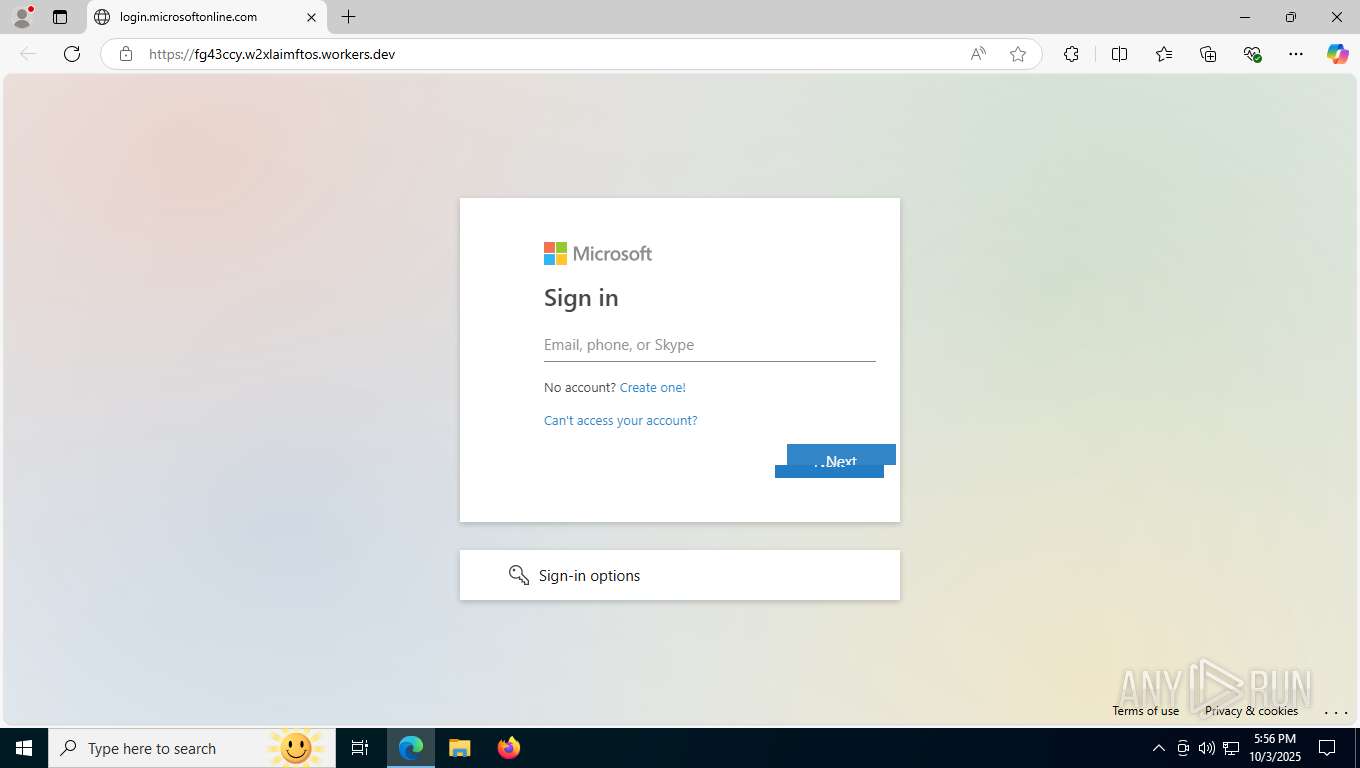Viewport: 1360px width, 768px height.
Task: Click the taskbar search box
Action: coord(192,748)
